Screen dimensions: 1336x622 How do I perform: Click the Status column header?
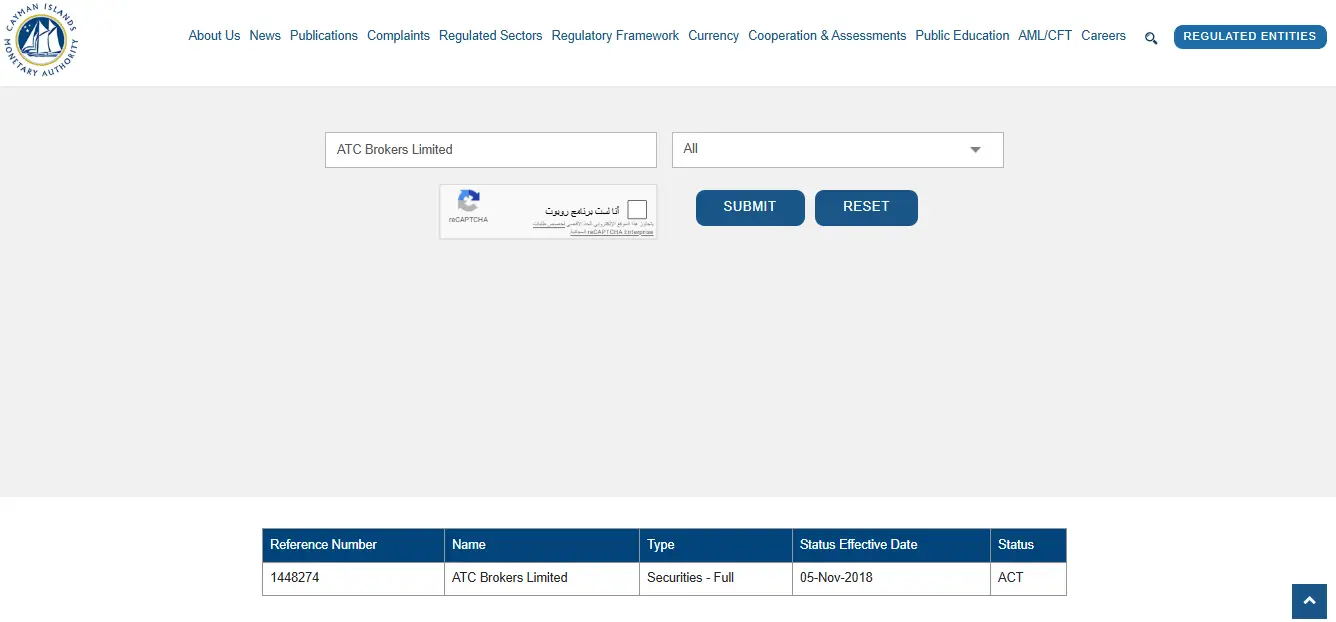click(1028, 545)
